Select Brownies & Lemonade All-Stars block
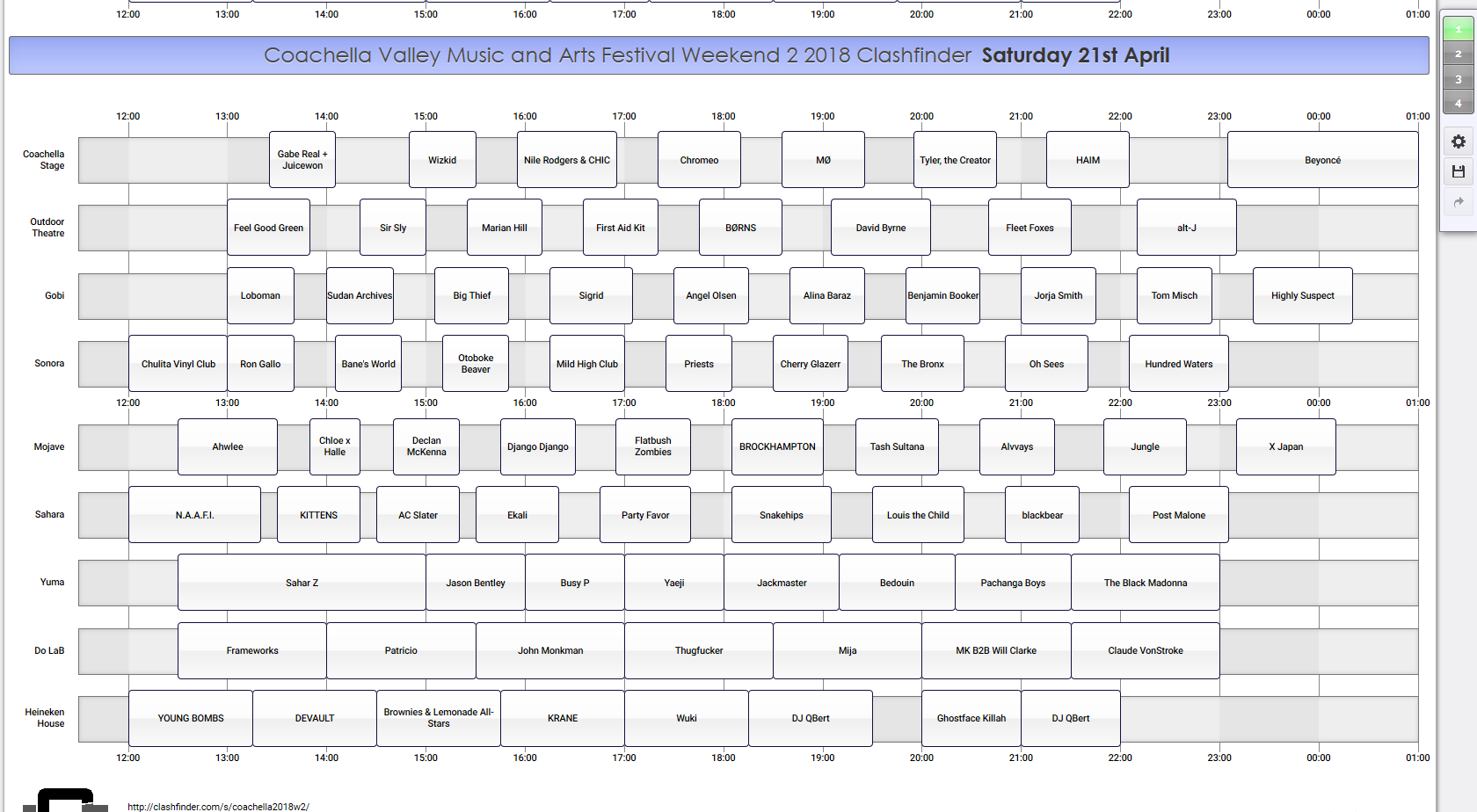The image size is (1477, 812). tap(439, 718)
